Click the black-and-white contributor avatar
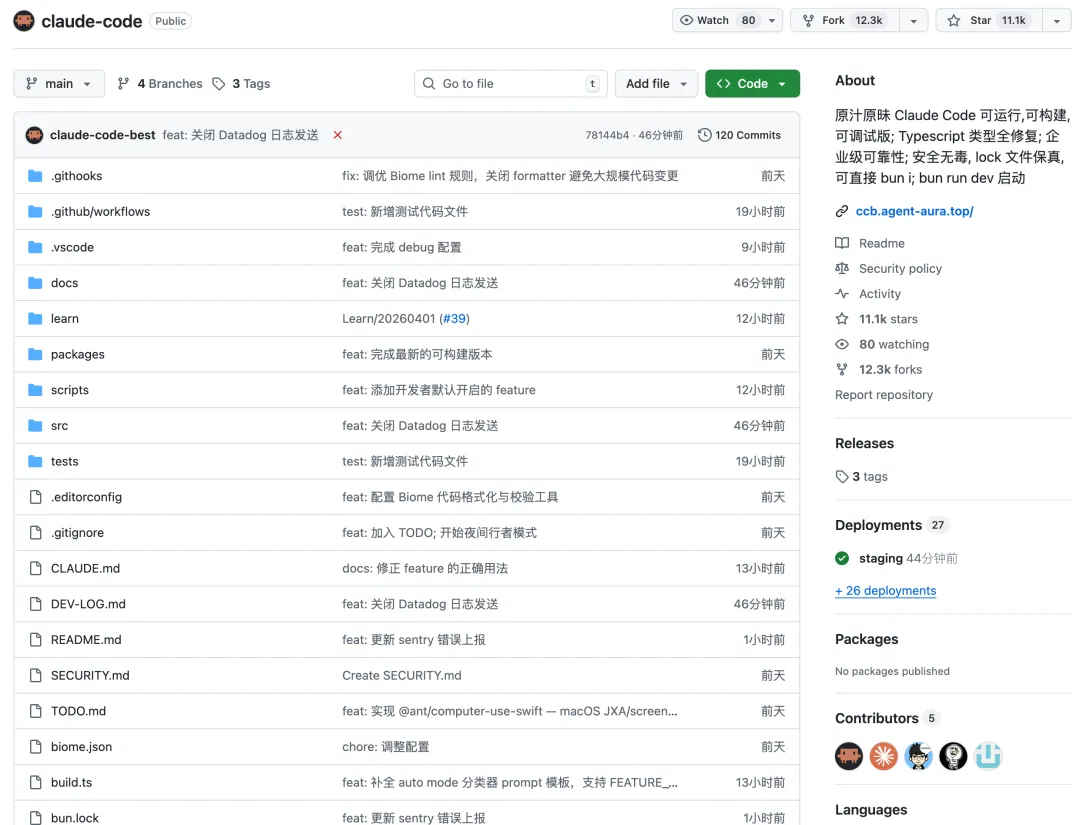This screenshot has height=825, width=1080. click(953, 756)
